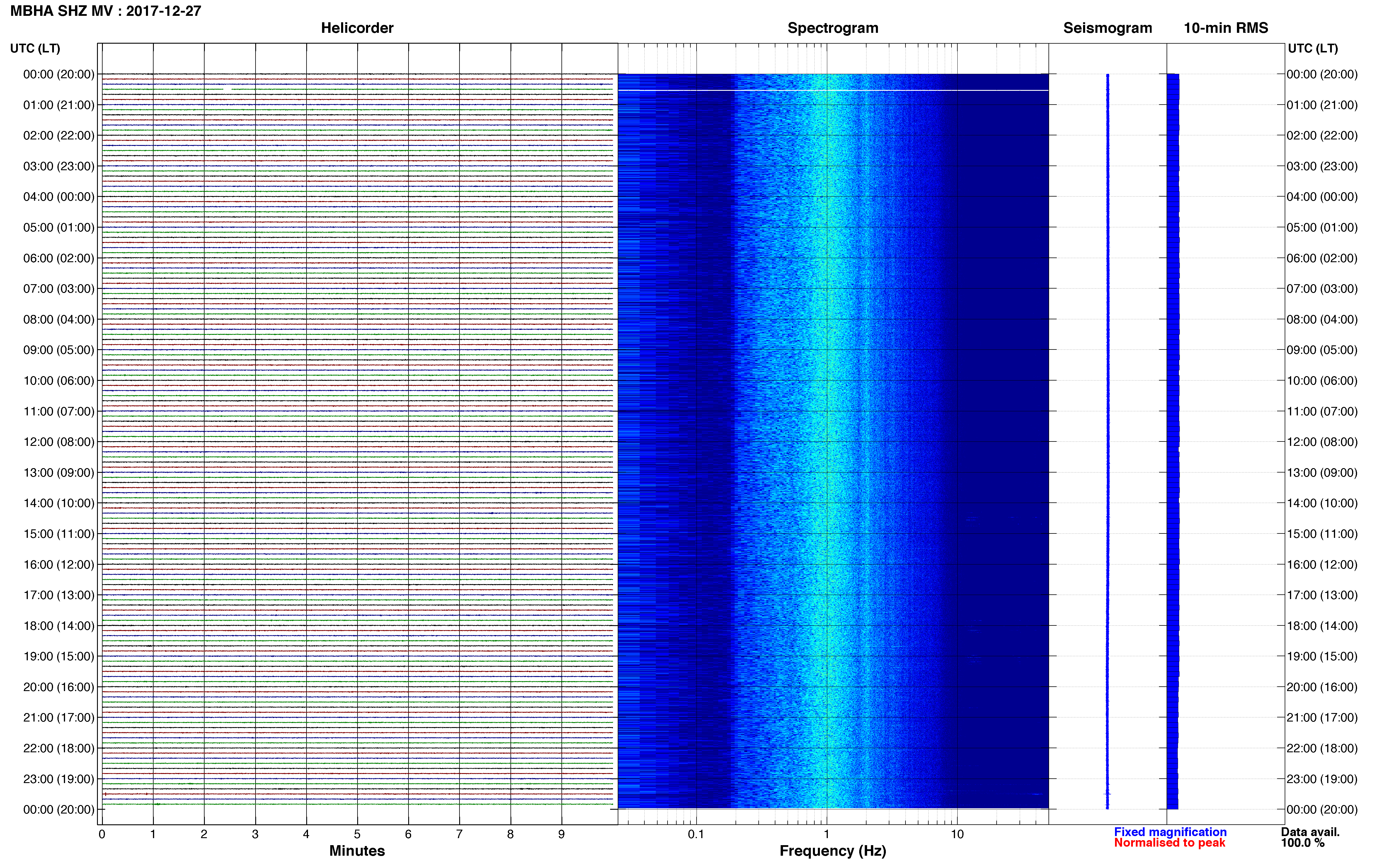Click the '2' tick on the Minutes axis
Screen dimensions: 1389x868
(204, 834)
